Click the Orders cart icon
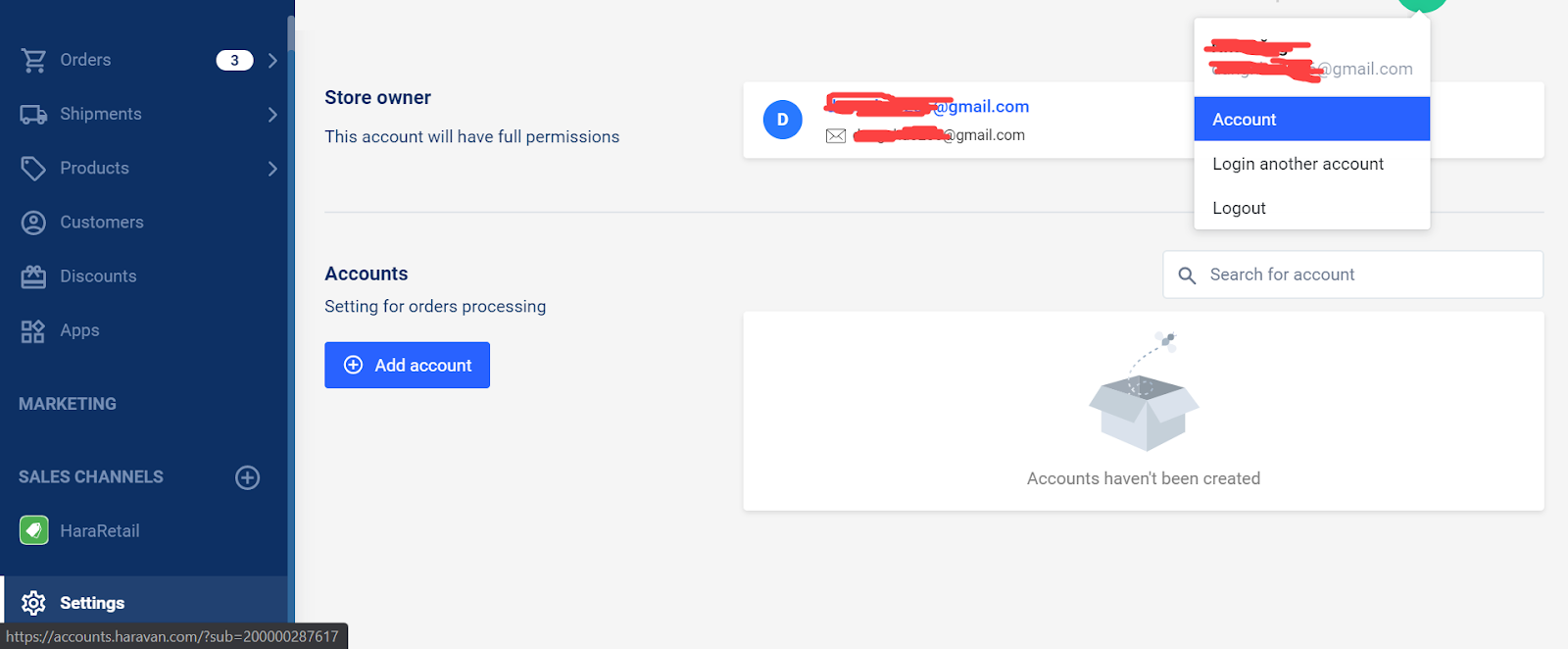 point(33,61)
